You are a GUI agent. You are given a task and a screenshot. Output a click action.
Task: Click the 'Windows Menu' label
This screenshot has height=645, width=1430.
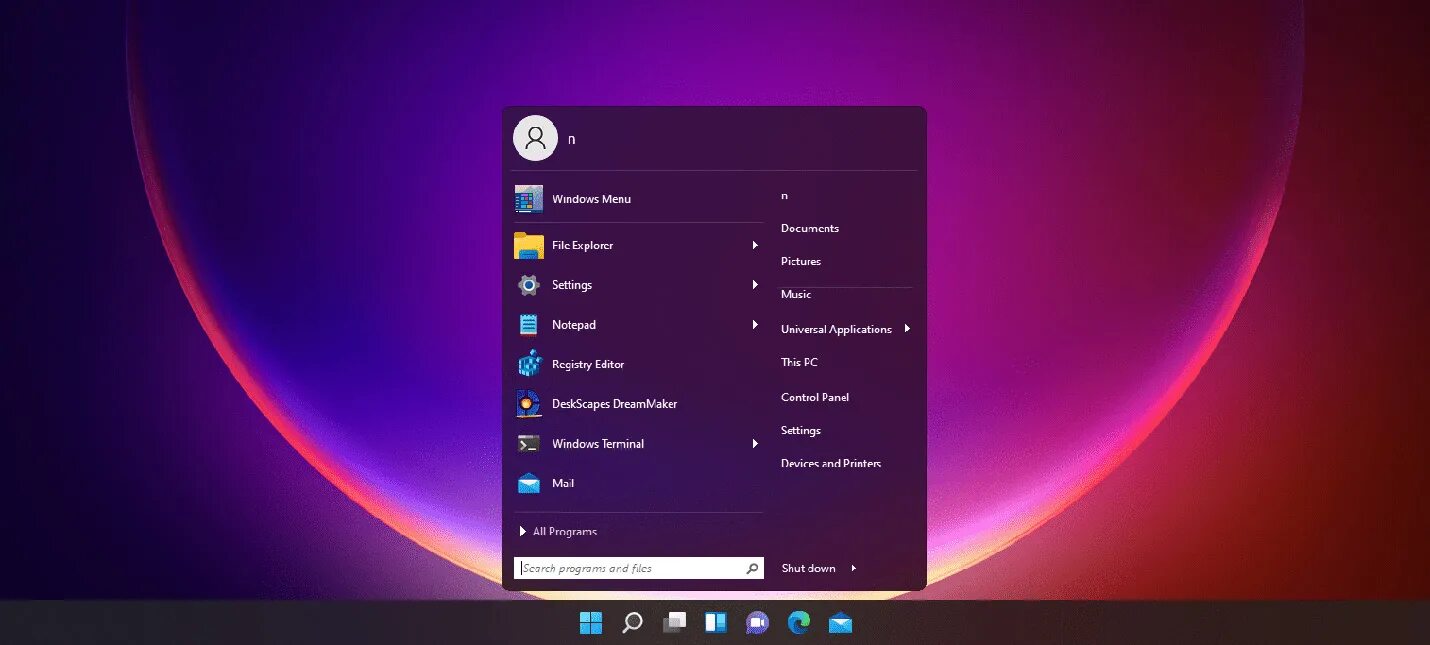click(591, 199)
